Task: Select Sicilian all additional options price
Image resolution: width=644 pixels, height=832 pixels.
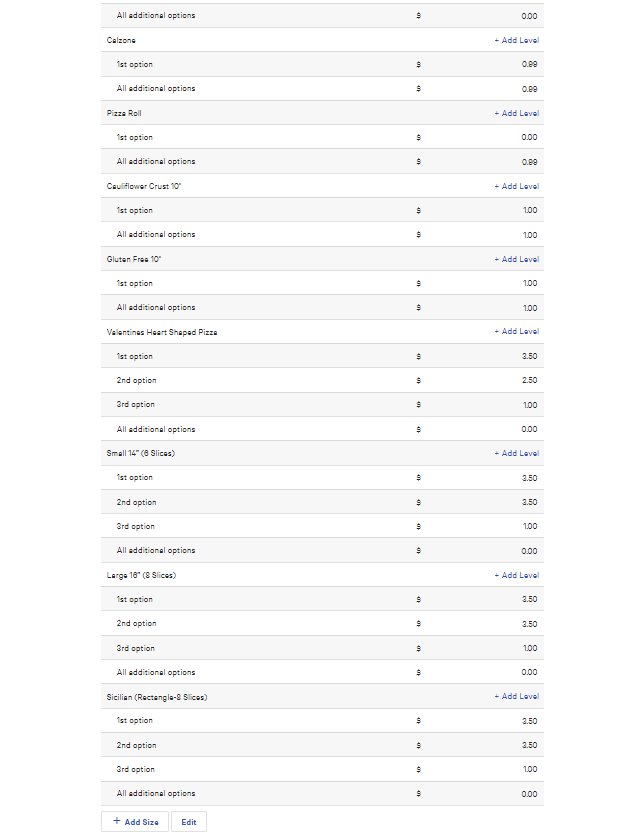Action: tap(480, 794)
